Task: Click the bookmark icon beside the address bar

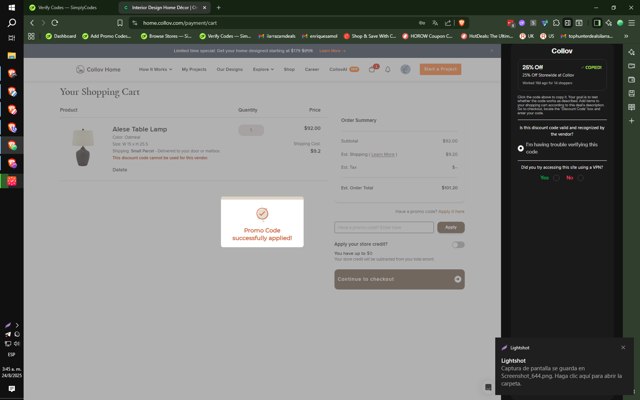Action: [x=120, y=23]
